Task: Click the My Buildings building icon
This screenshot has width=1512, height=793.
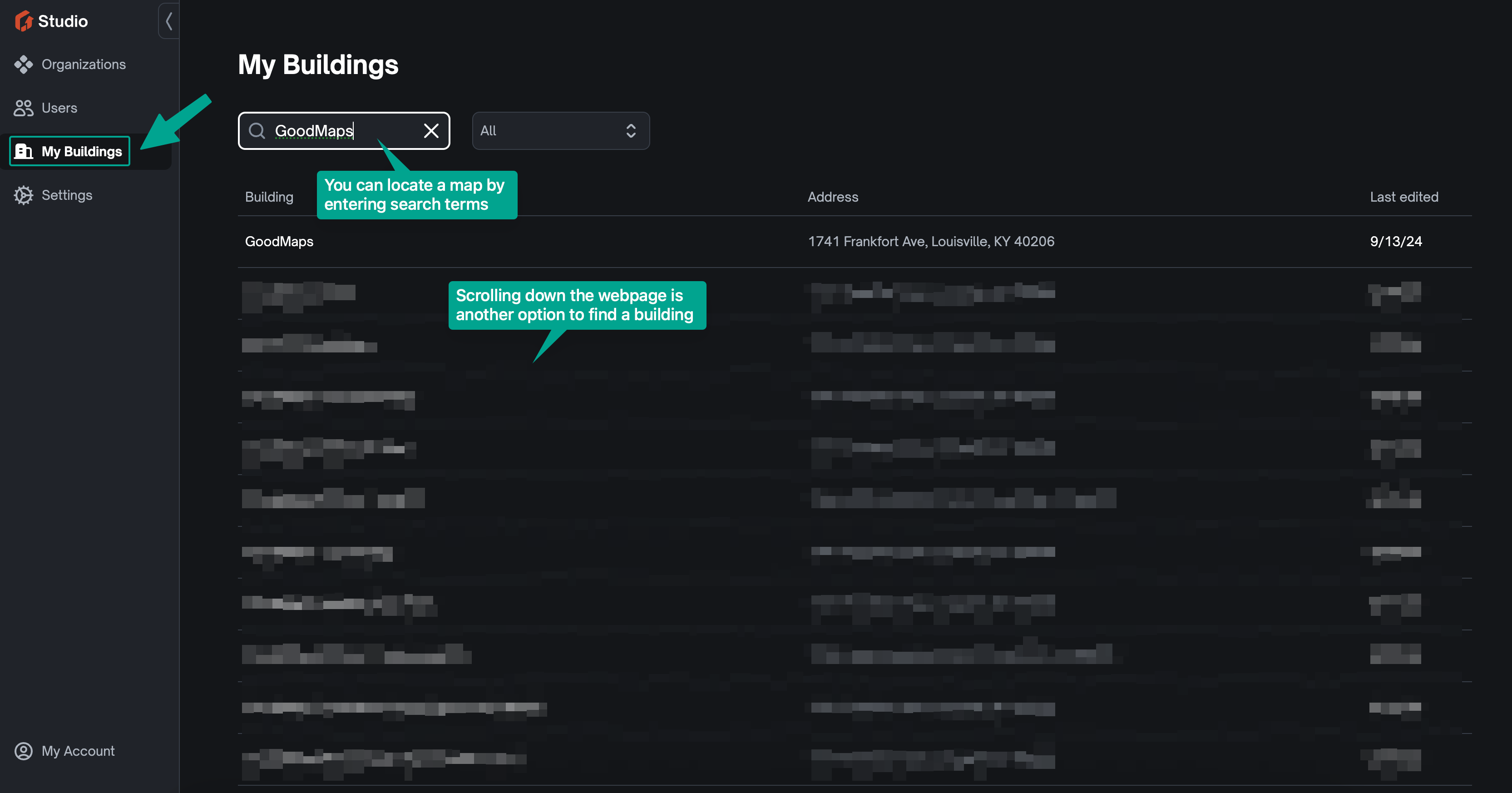Action: click(x=24, y=151)
